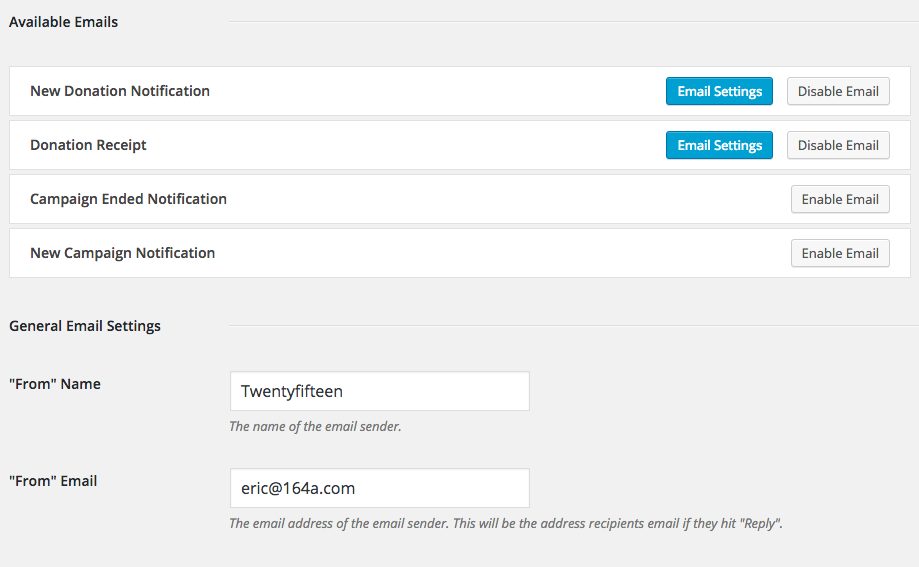
Task: Click the Campaign Ended Notification row title
Action: pos(128,199)
